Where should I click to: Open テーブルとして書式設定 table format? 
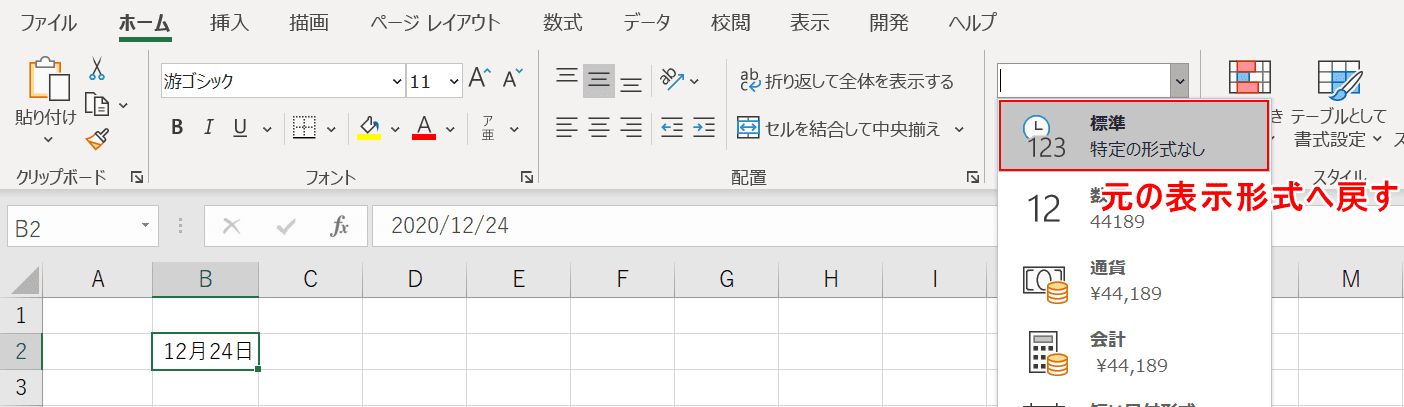click(x=1338, y=102)
